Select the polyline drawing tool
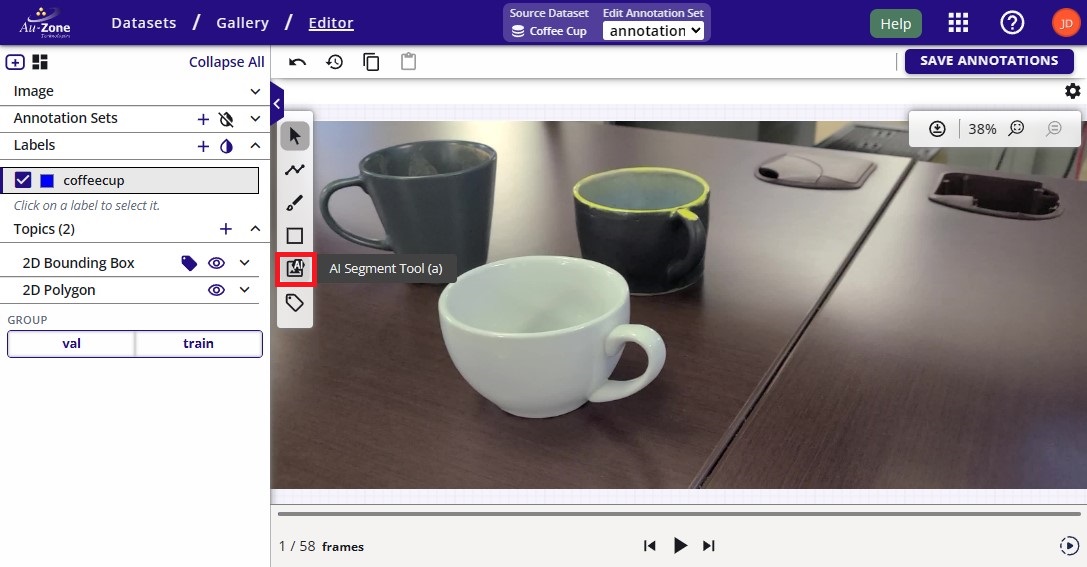1087x567 pixels. tap(295, 170)
